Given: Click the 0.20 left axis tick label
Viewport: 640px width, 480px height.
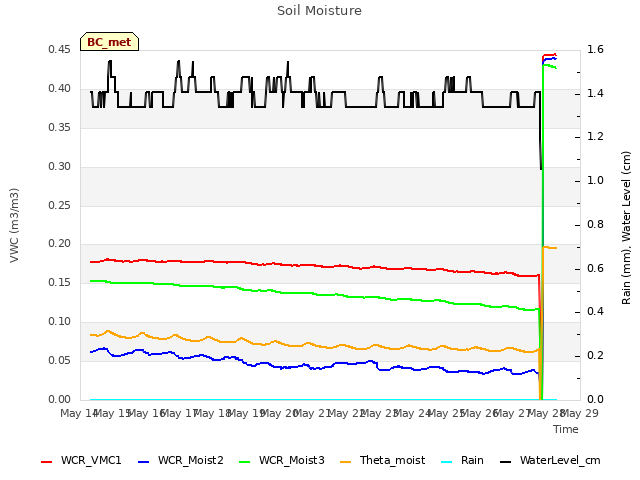Looking at the screenshot, I should click(x=59, y=244).
